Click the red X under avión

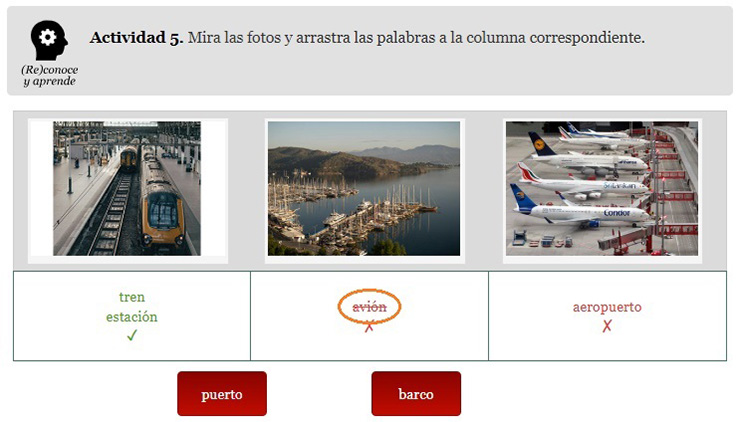pyautogui.click(x=369, y=326)
